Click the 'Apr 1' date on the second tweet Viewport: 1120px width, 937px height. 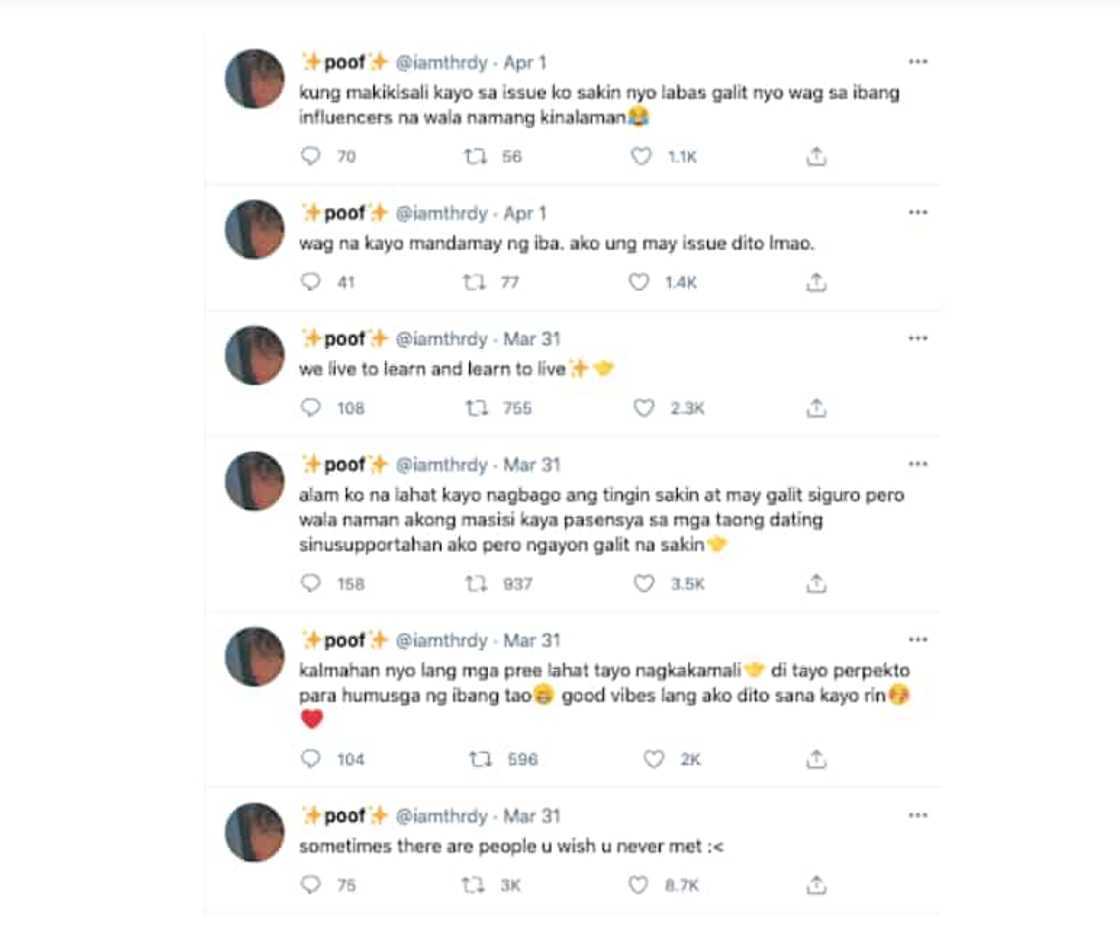click(x=533, y=212)
